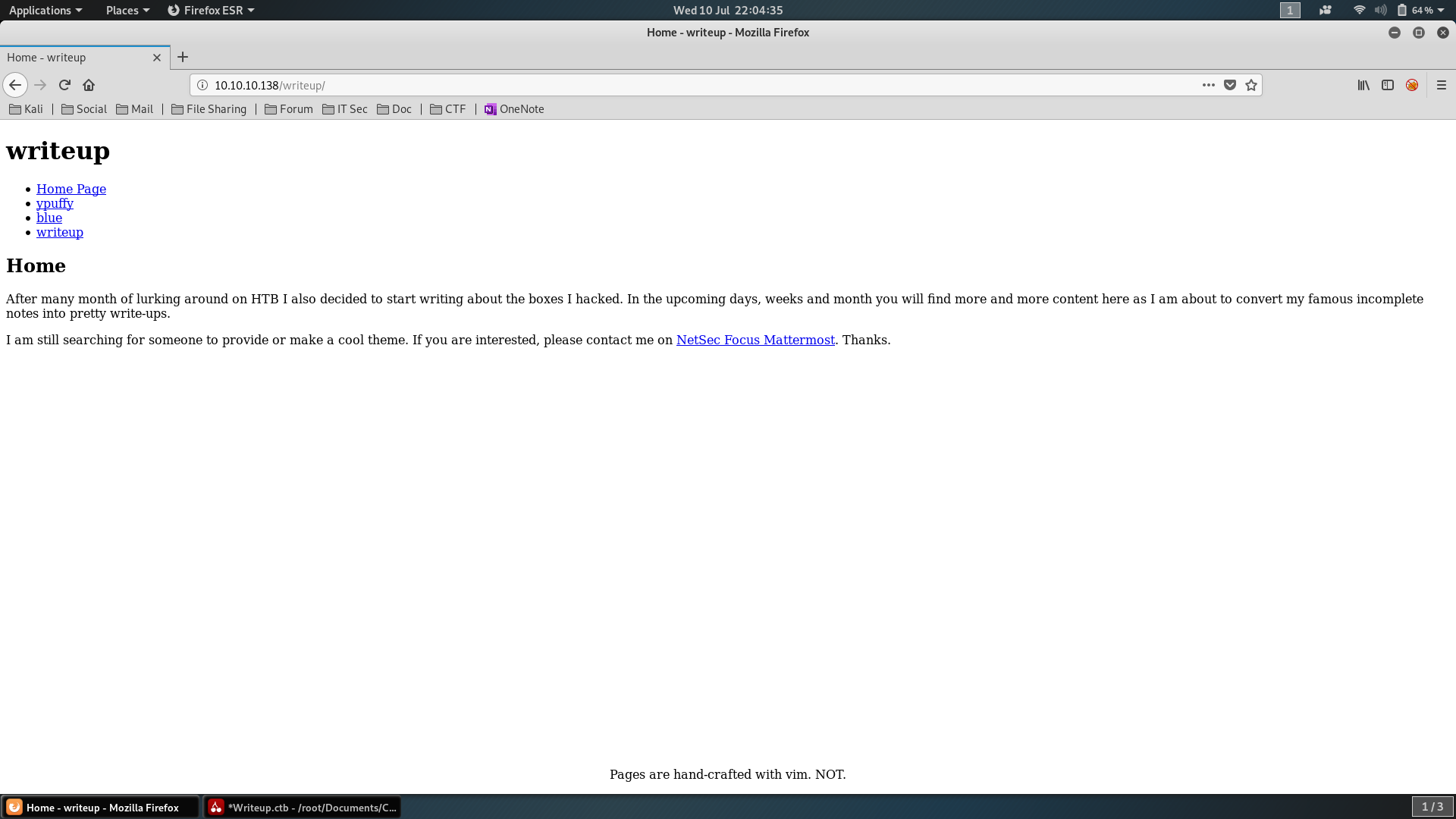
Task: Click the URL address bar field
Action: 682,85
